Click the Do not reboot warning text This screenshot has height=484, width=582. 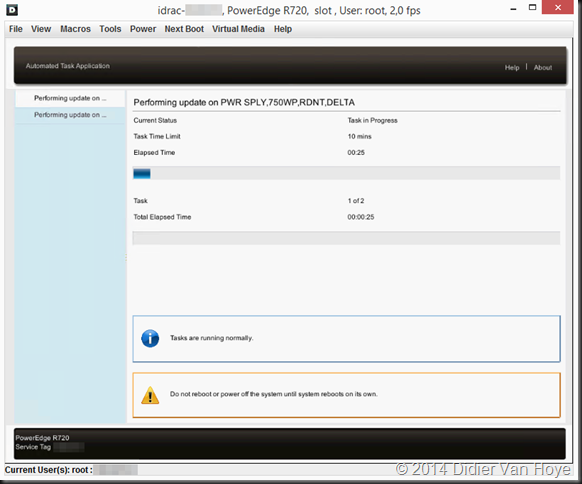274,394
